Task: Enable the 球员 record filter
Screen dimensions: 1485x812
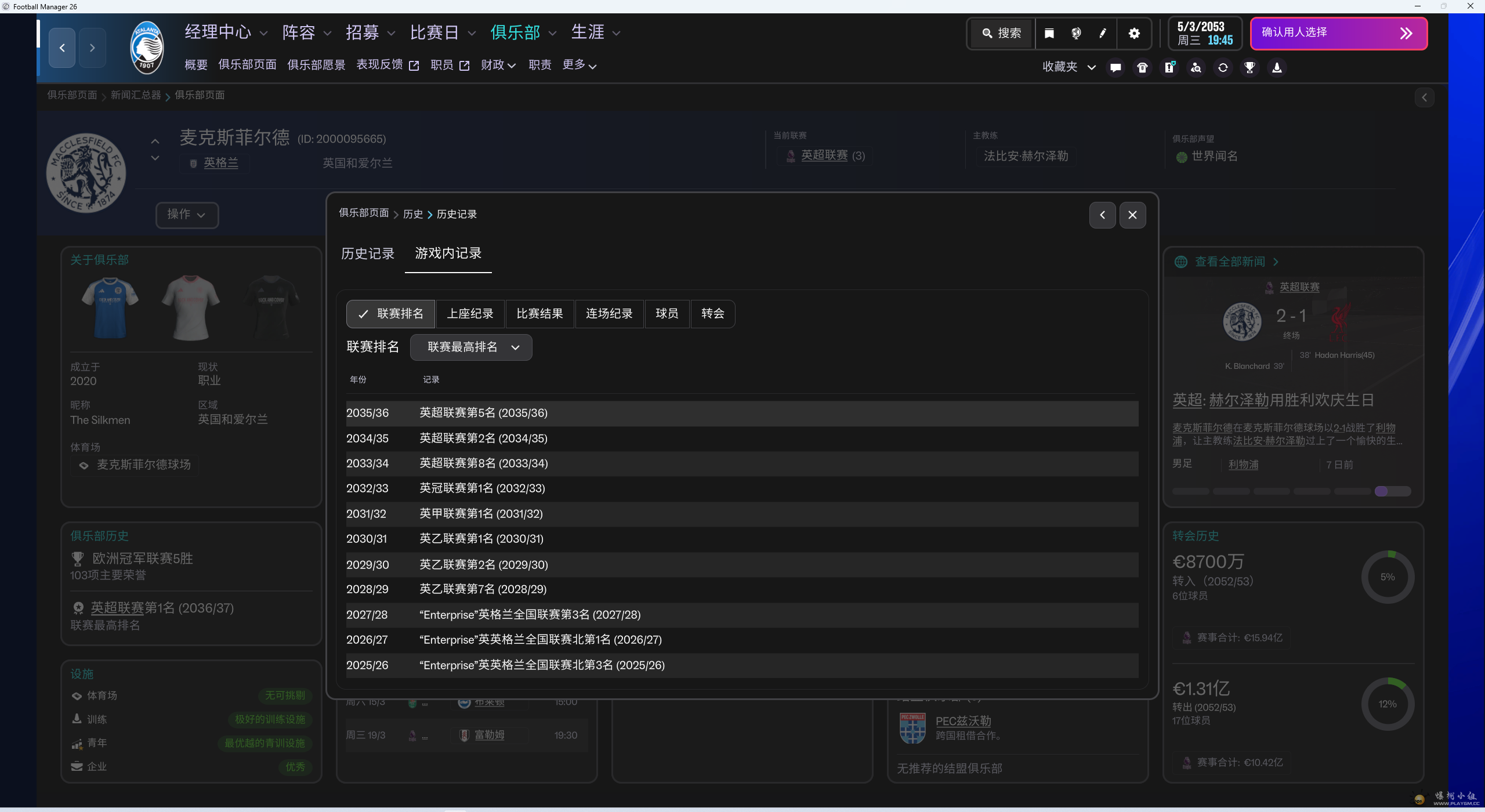Action: click(666, 313)
